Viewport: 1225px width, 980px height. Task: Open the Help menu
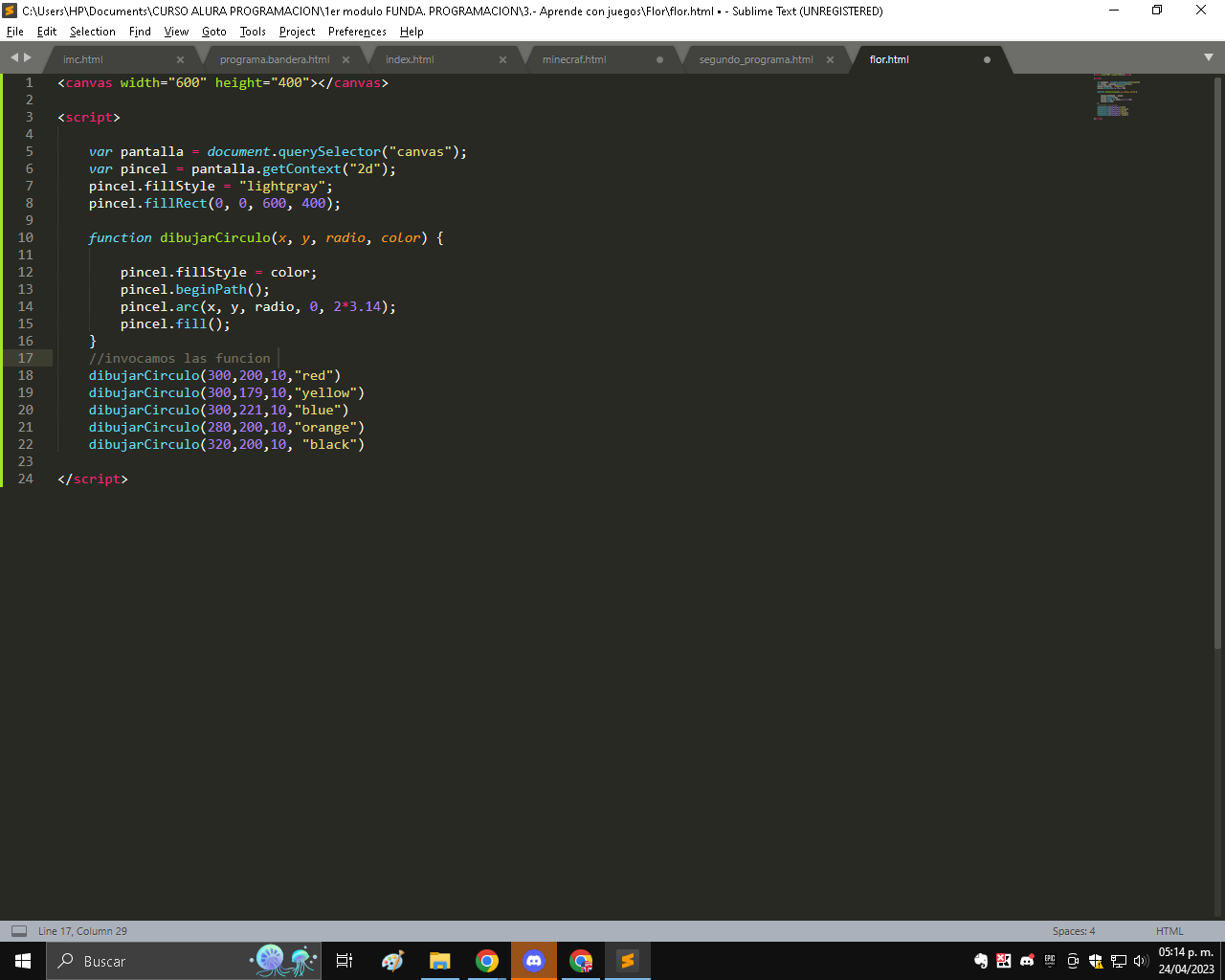(x=412, y=32)
